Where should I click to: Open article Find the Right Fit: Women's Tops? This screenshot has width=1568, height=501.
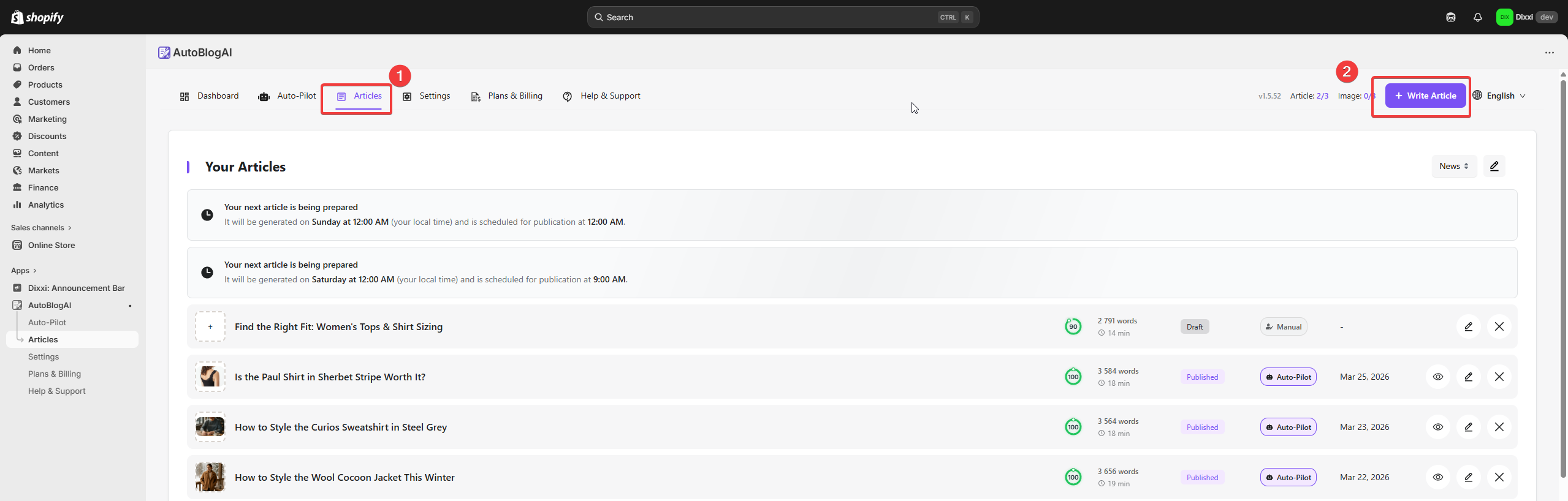point(338,327)
